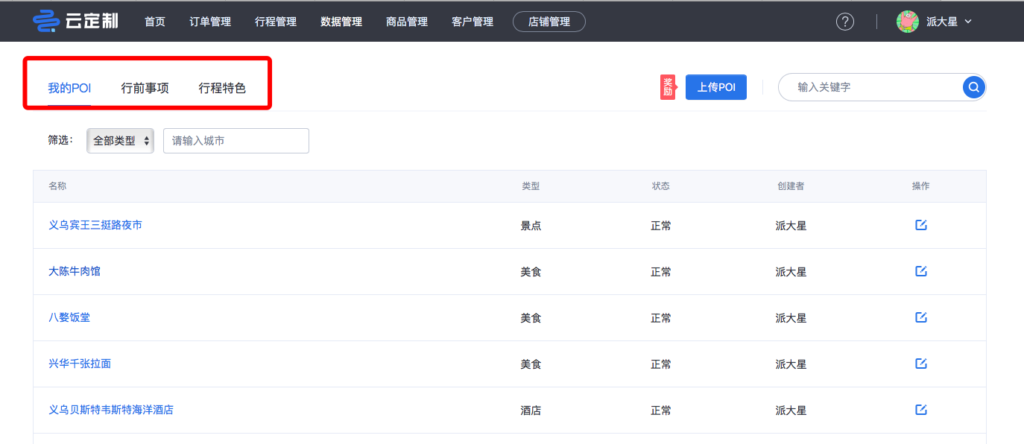The width and height of the screenshot is (1024, 444).
Task: Open the help question mark icon
Action: (x=845, y=22)
